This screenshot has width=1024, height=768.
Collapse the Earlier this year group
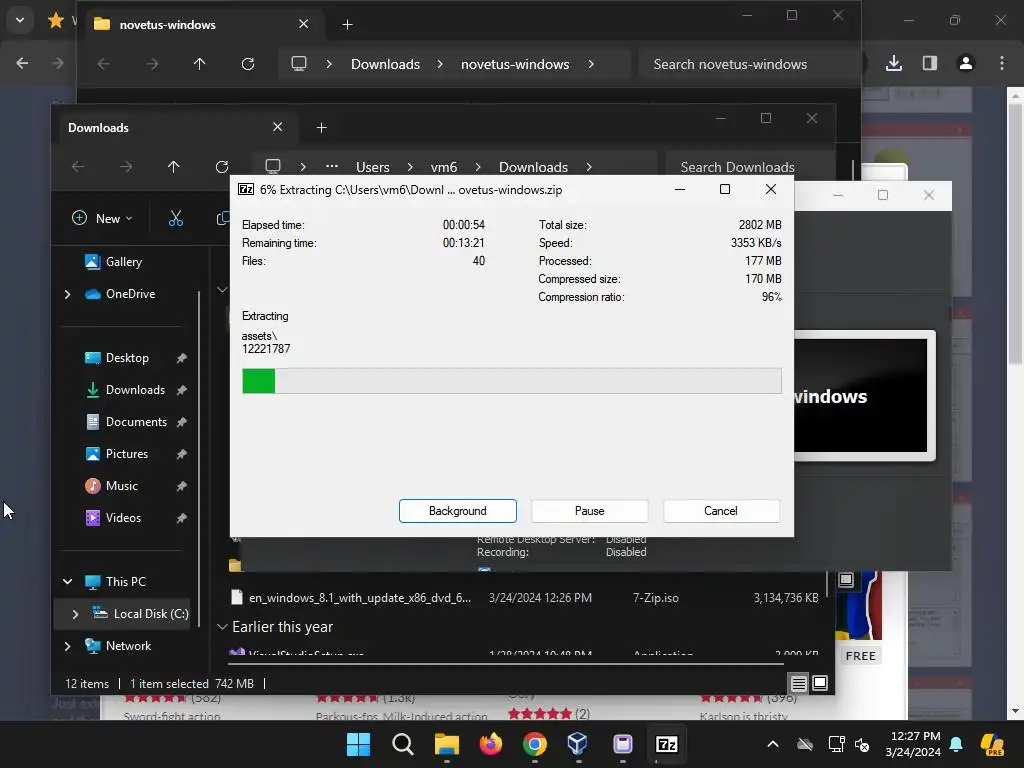[x=222, y=627]
